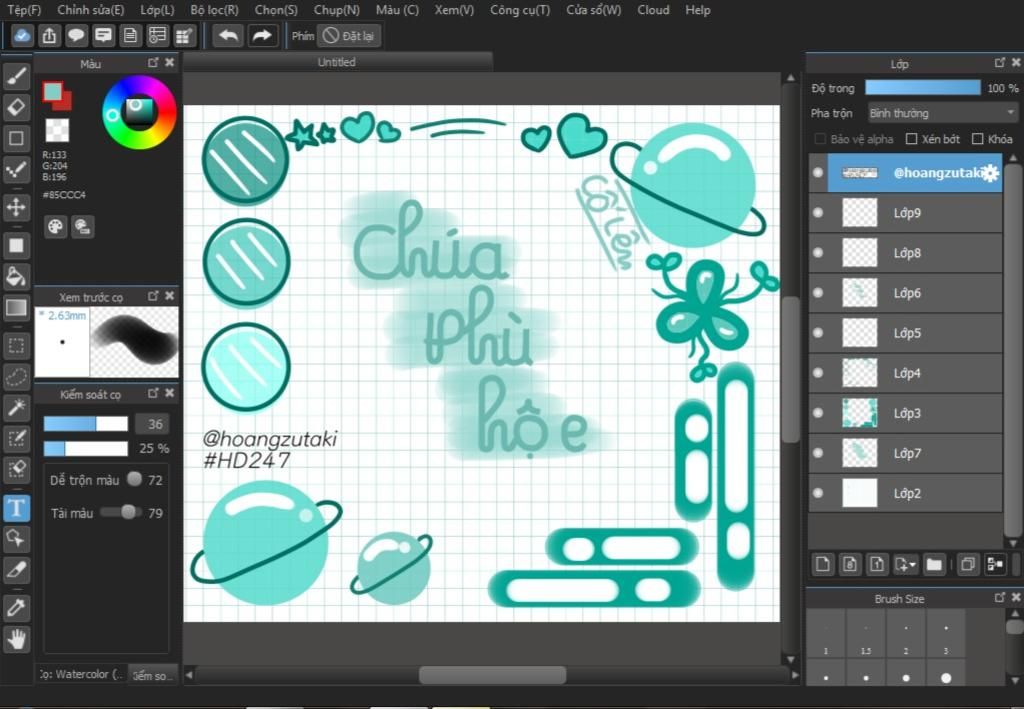This screenshot has height=709, width=1024.
Task: Click the cloud save icon in toolbar
Action: pos(22,35)
